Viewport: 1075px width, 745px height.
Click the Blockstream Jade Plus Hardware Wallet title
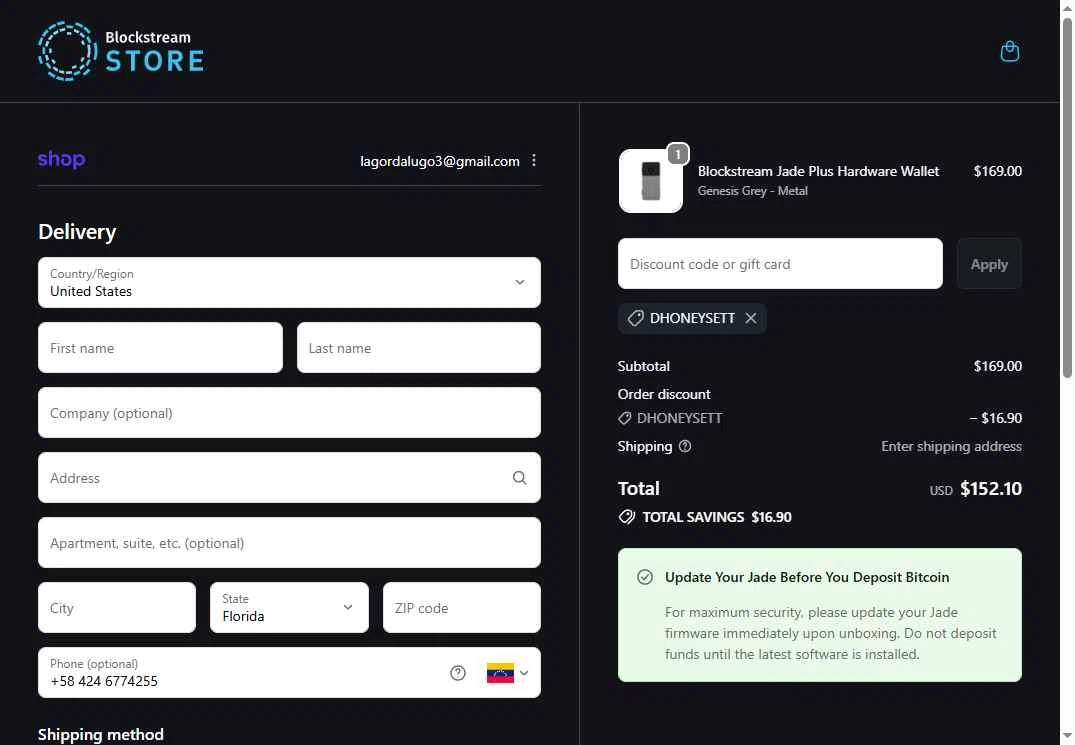[x=819, y=171]
